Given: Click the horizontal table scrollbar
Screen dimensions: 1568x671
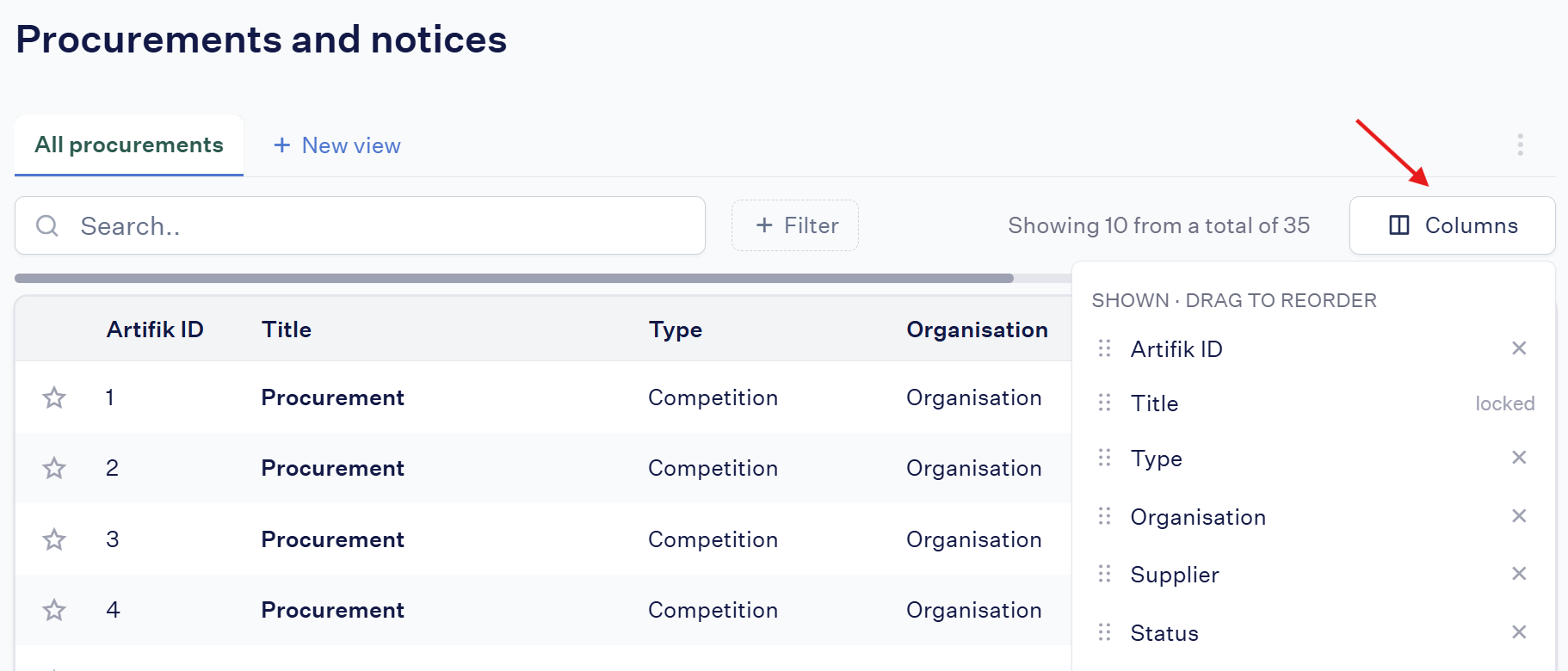Looking at the screenshot, I should coord(514,278).
